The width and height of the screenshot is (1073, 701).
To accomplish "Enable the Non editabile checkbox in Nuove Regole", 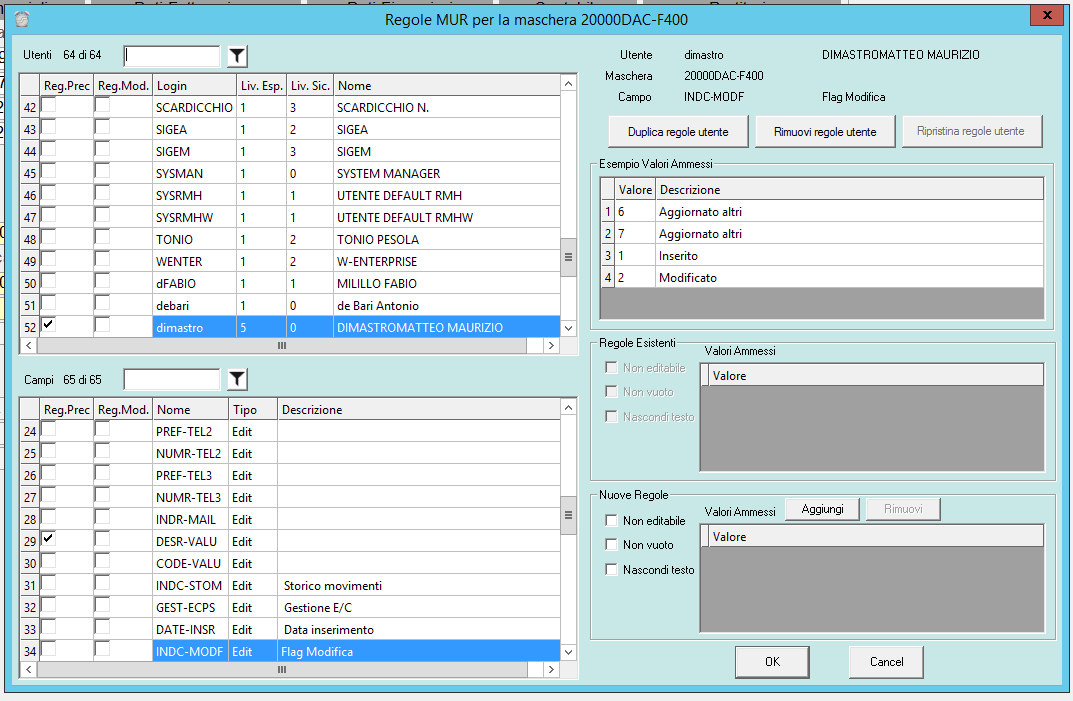I will pos(611,521).
